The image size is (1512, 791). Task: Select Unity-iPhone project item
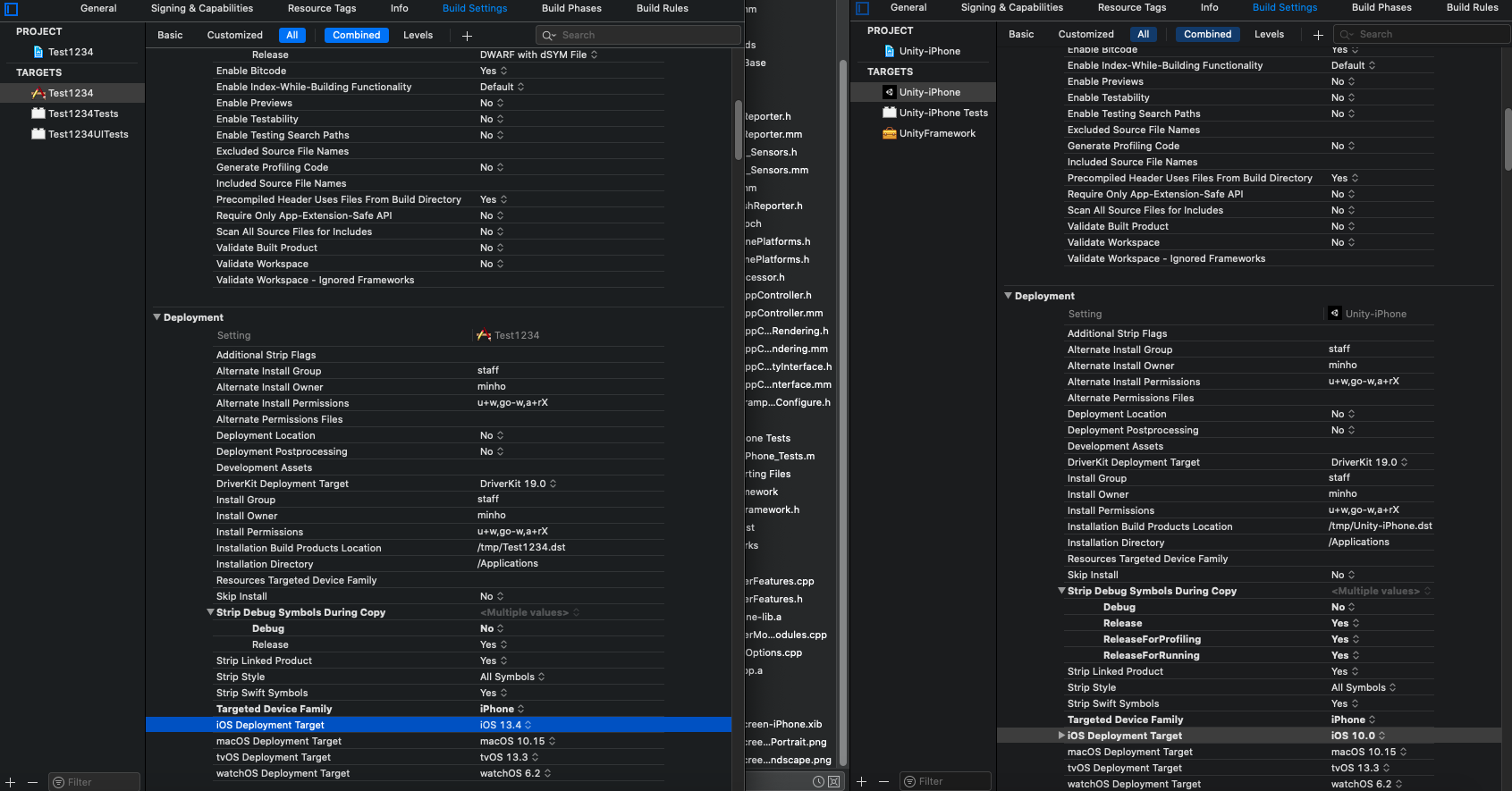click(x=929, y=51)
